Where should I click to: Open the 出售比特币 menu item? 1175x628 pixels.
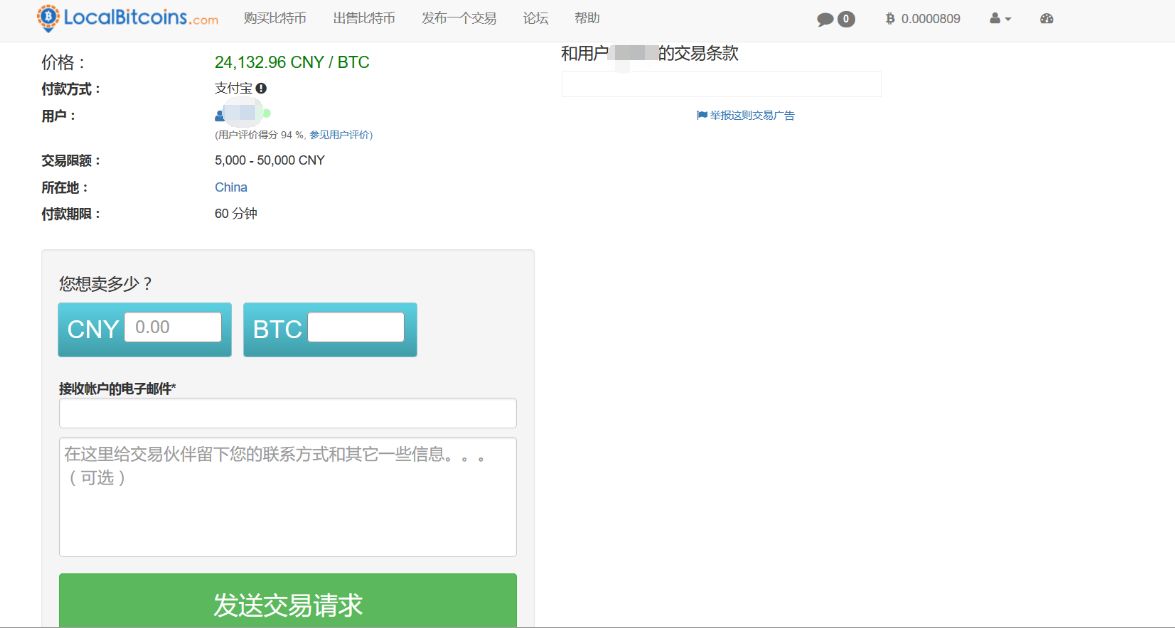(363, 18)
